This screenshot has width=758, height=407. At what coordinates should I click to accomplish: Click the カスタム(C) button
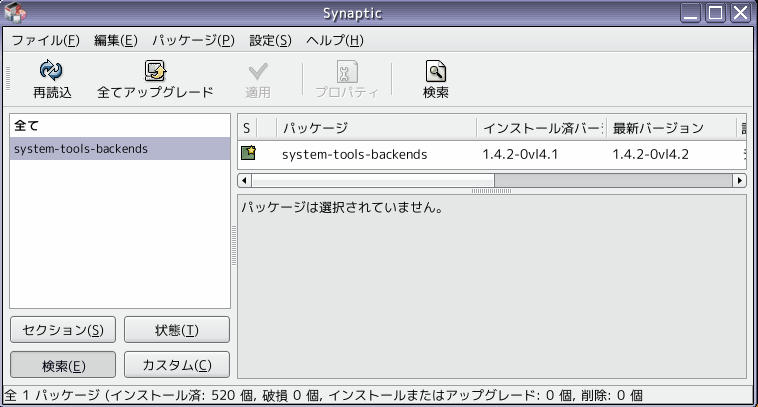(177, 365)
